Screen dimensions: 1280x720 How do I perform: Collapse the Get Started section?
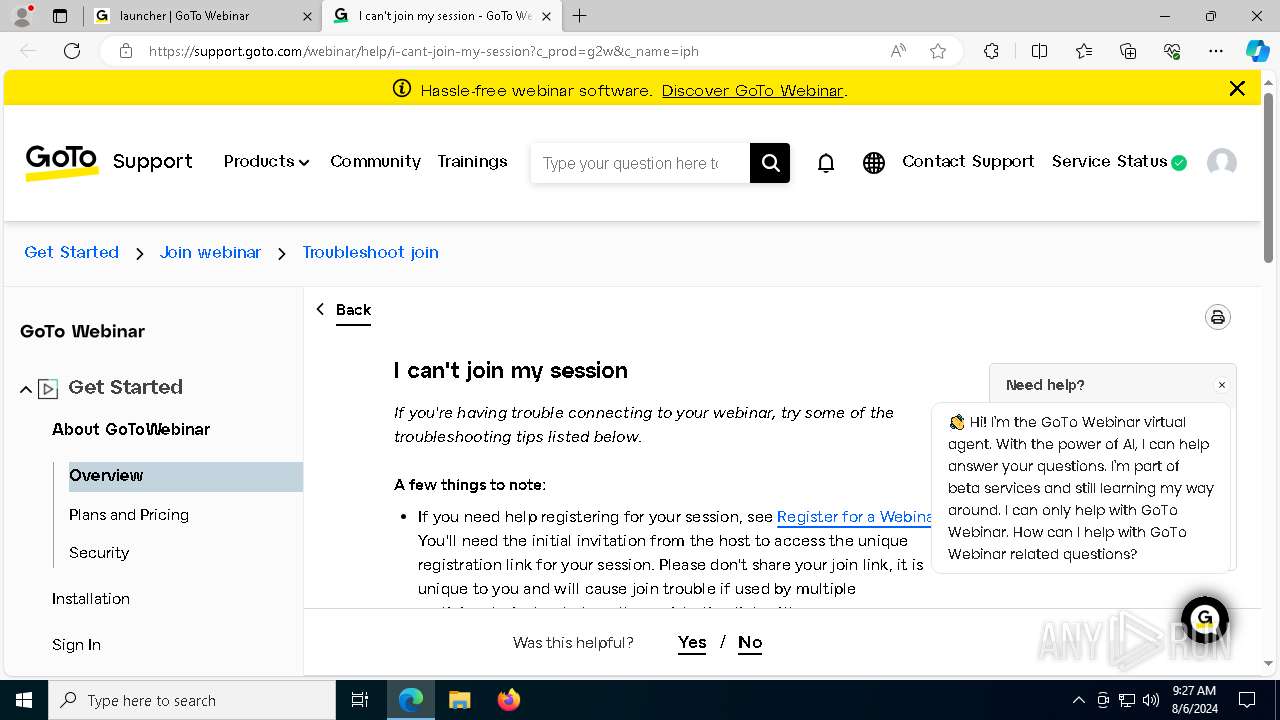(26, 389)
